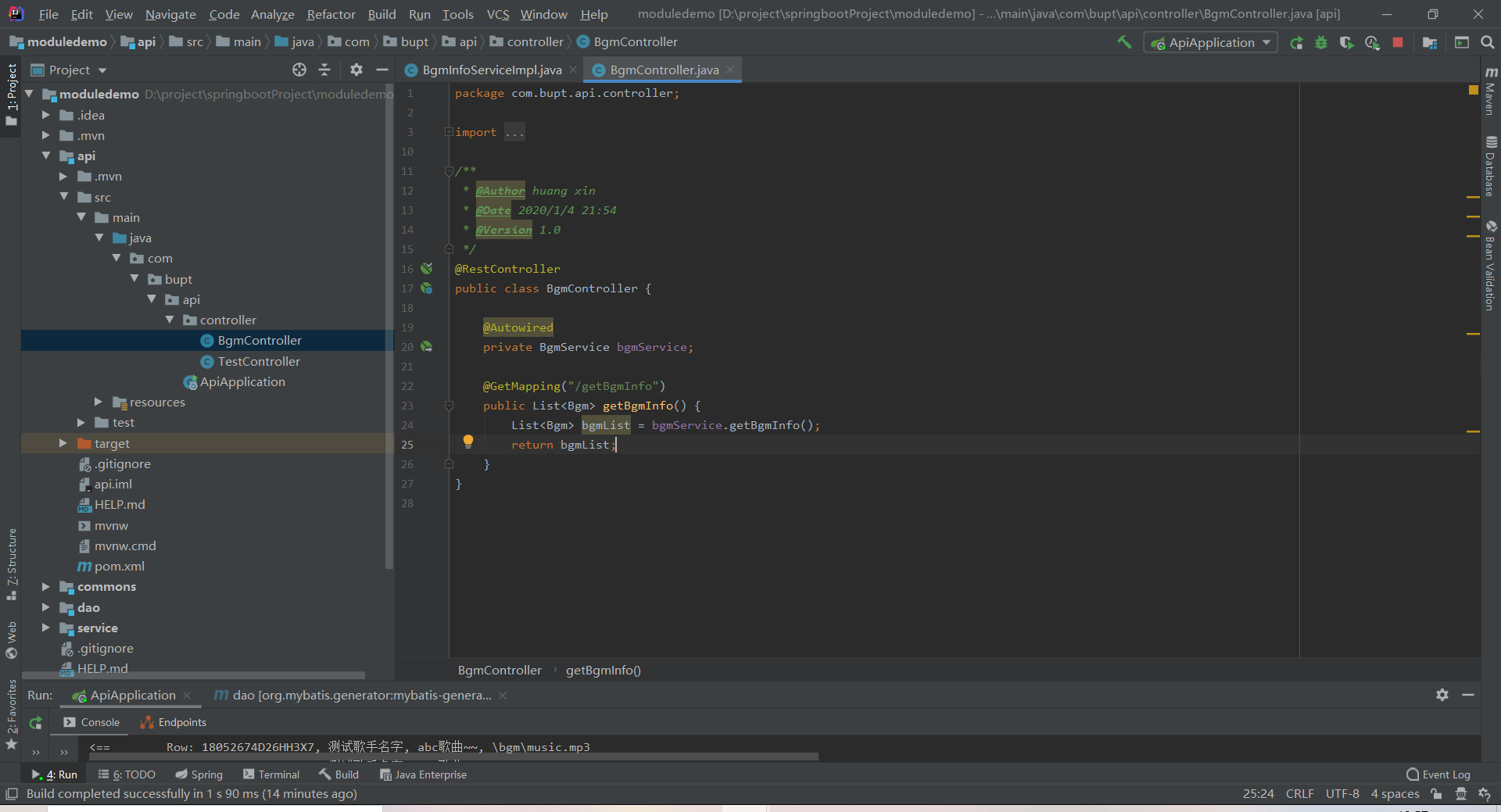Open Project panel settings gear
This screenshot has height=812, width=1501.
click(x=356, y=70)
